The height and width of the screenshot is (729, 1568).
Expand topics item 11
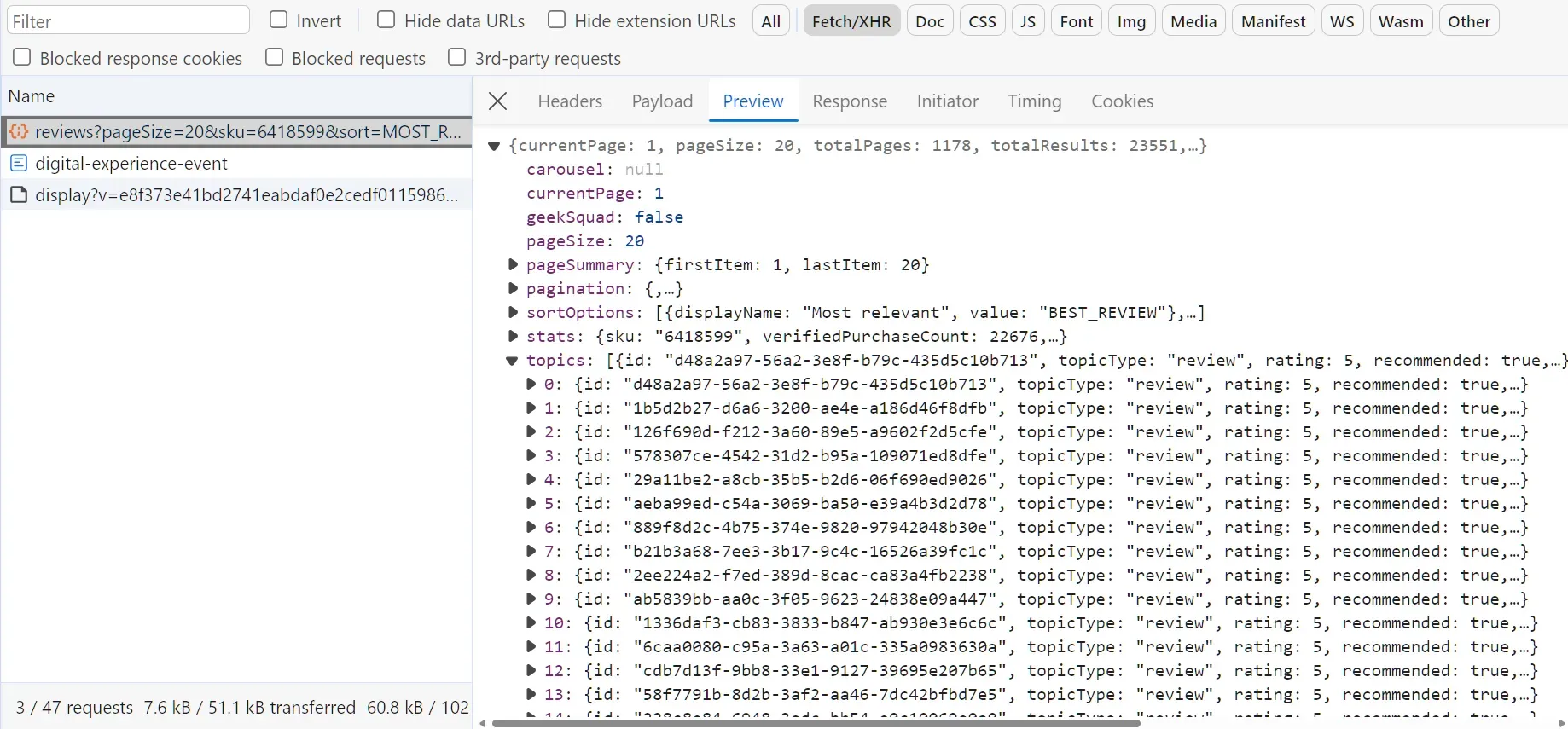pyautogui.click(x=531, y=646)
